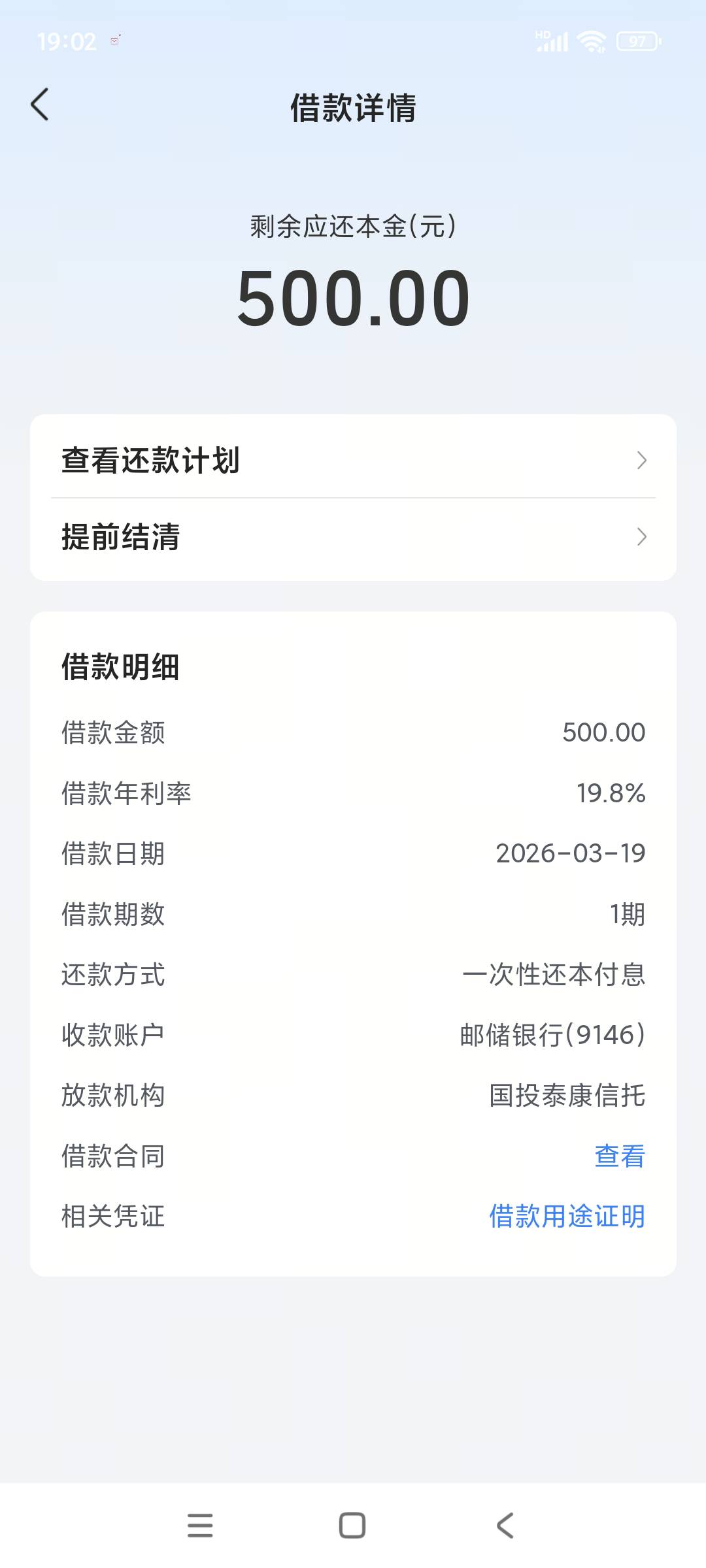Tap the 借款详情 page title
Screen dimensions: 706x1568
(x=353, y=108)
